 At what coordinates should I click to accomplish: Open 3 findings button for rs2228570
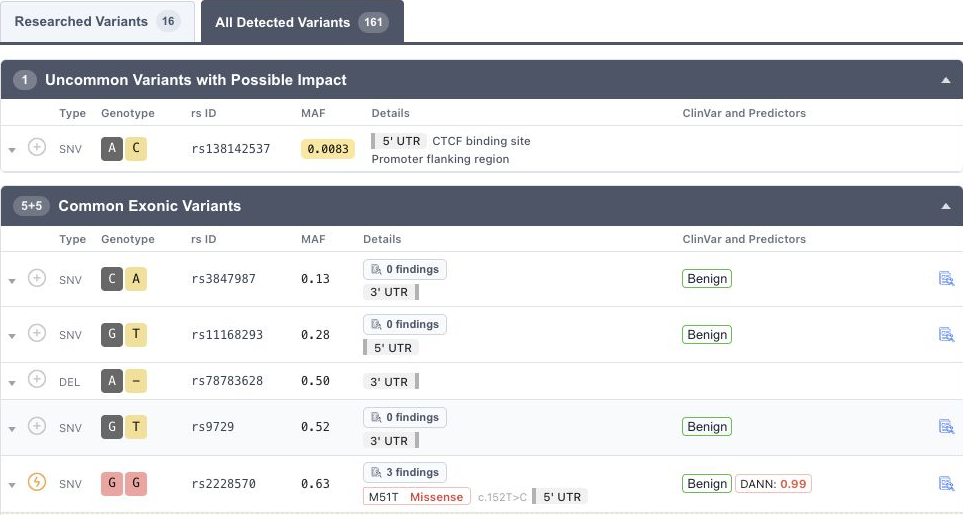click(x=405, y=473)
